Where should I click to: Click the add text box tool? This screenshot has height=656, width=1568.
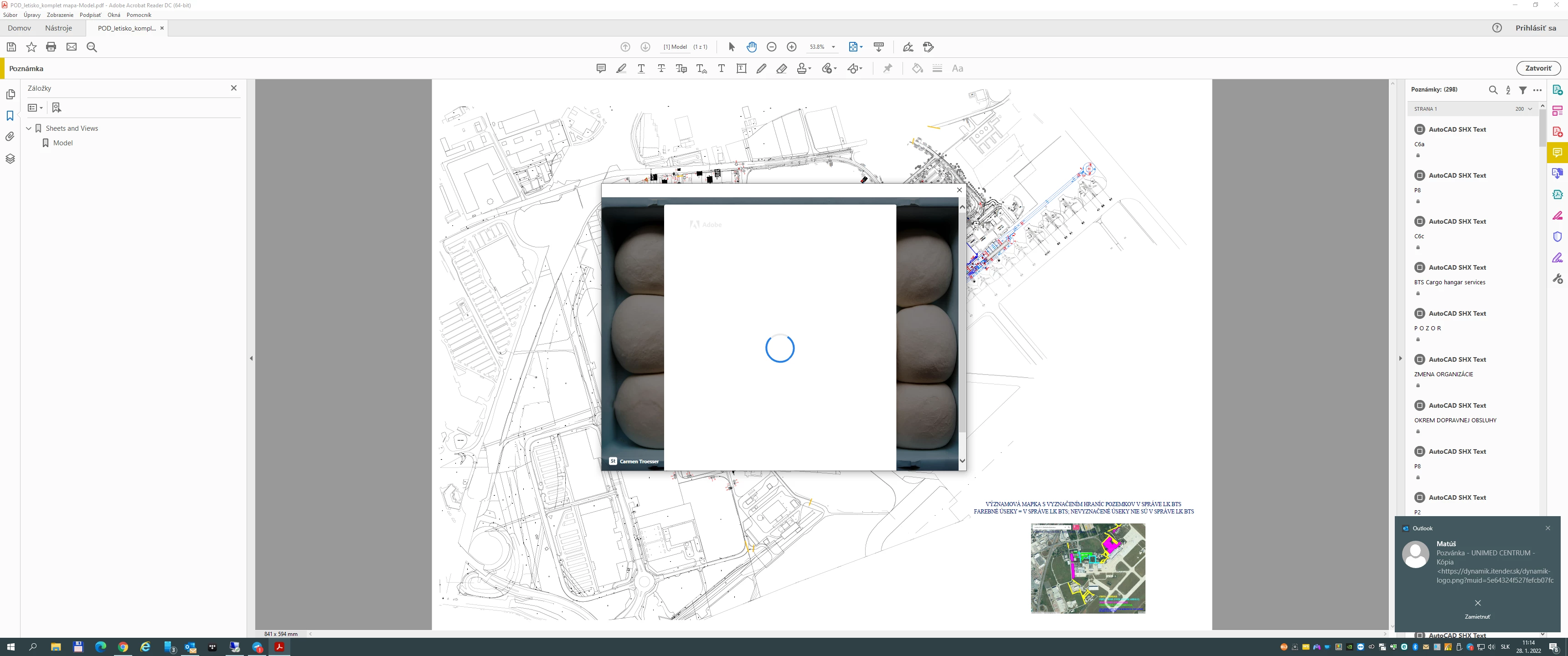click(x=742, y=68)
